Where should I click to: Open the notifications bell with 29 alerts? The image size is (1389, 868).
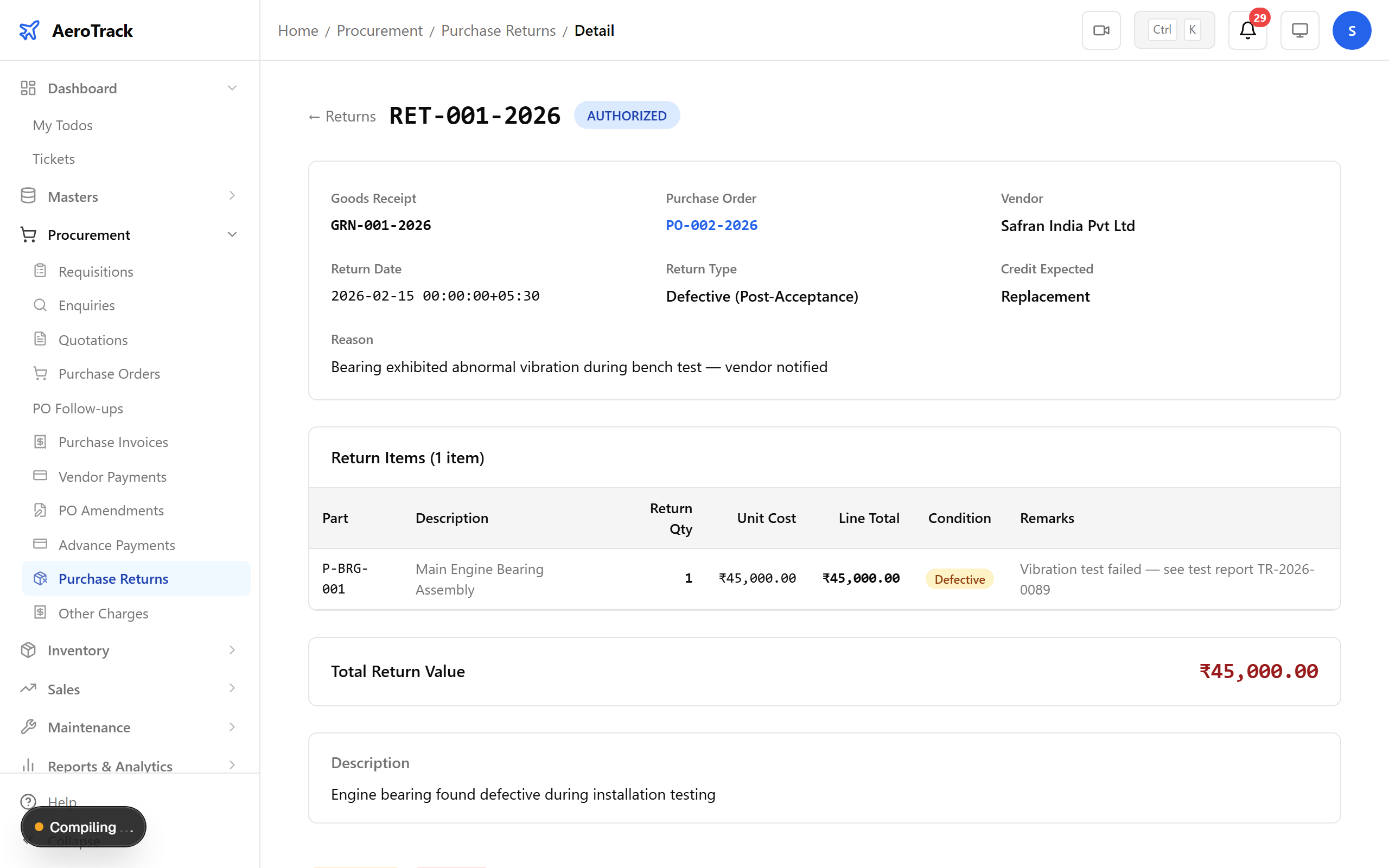1247,31
